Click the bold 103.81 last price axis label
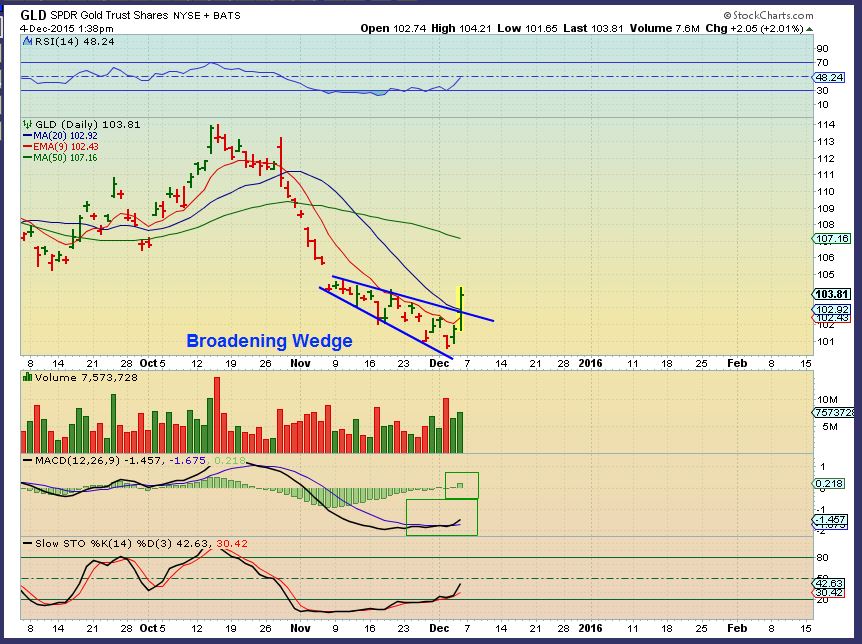This screenshot has height=644, width=862. [x=832, y=294]
